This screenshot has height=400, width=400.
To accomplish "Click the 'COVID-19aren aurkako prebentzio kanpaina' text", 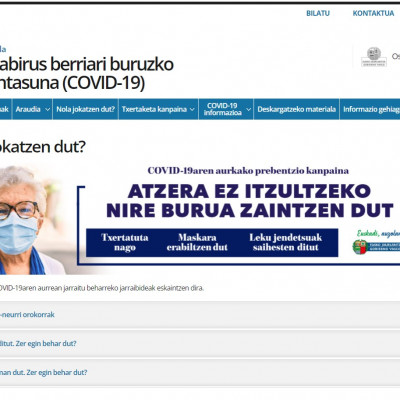I will click(x=248, y=171).
